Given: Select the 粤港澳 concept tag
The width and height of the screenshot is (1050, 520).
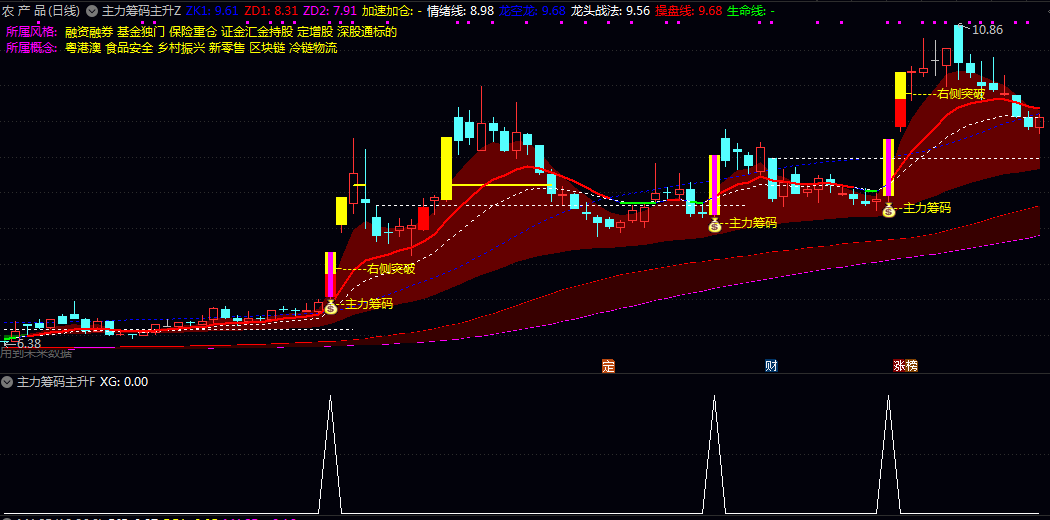Looking at the screenshot, I should pos(83,48).
